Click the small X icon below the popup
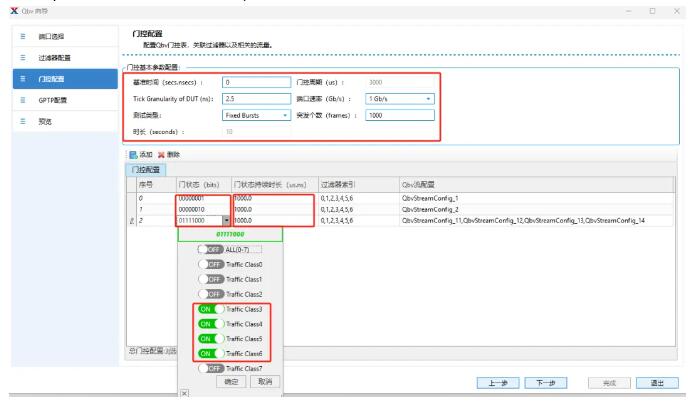 (x=183, y=396)
